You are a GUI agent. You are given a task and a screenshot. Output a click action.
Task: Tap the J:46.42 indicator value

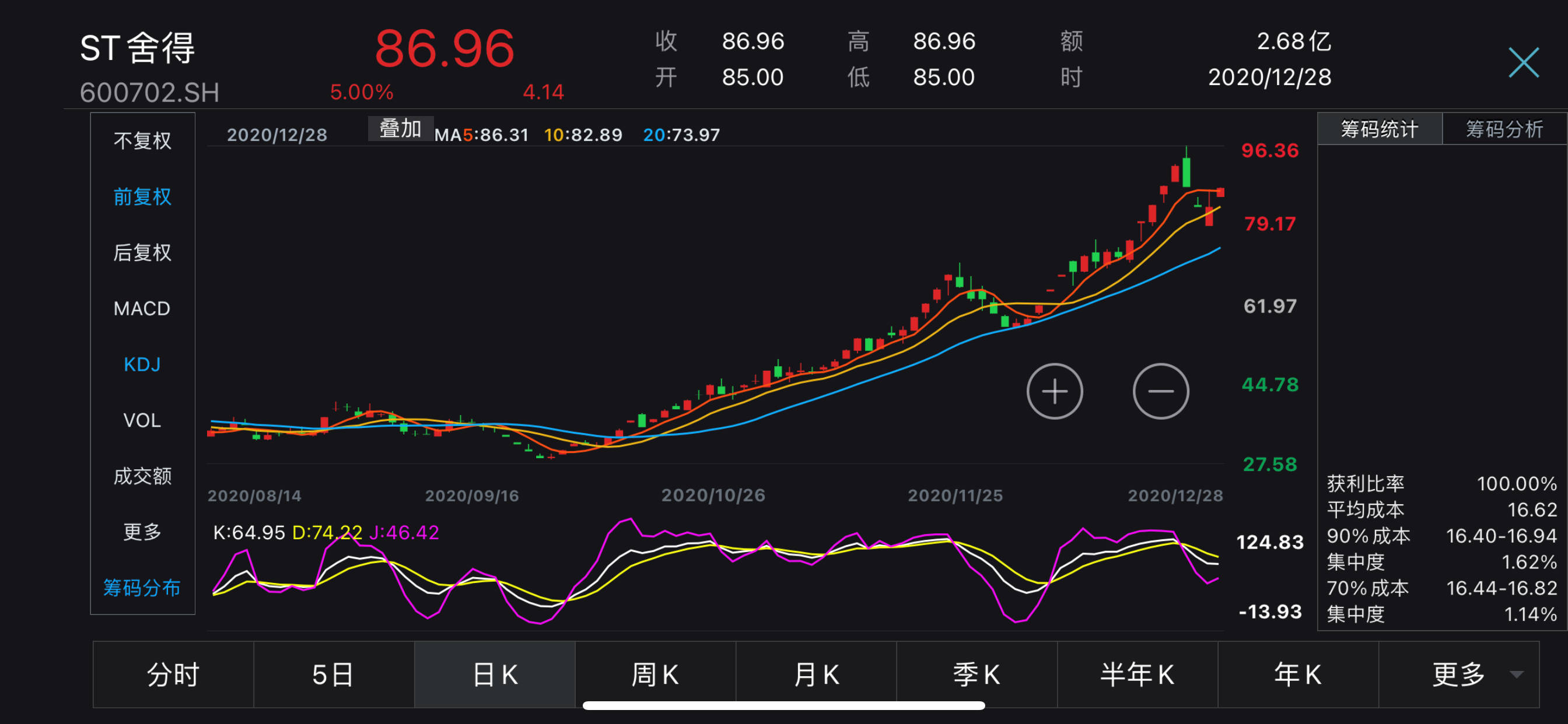(404, 532)
